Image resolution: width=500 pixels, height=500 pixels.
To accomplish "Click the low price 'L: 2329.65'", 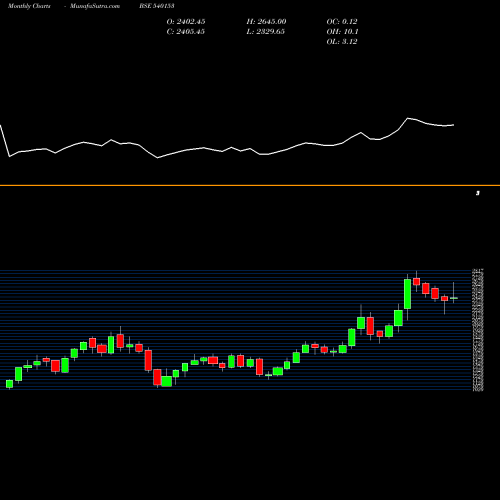I will pos(265,32).
